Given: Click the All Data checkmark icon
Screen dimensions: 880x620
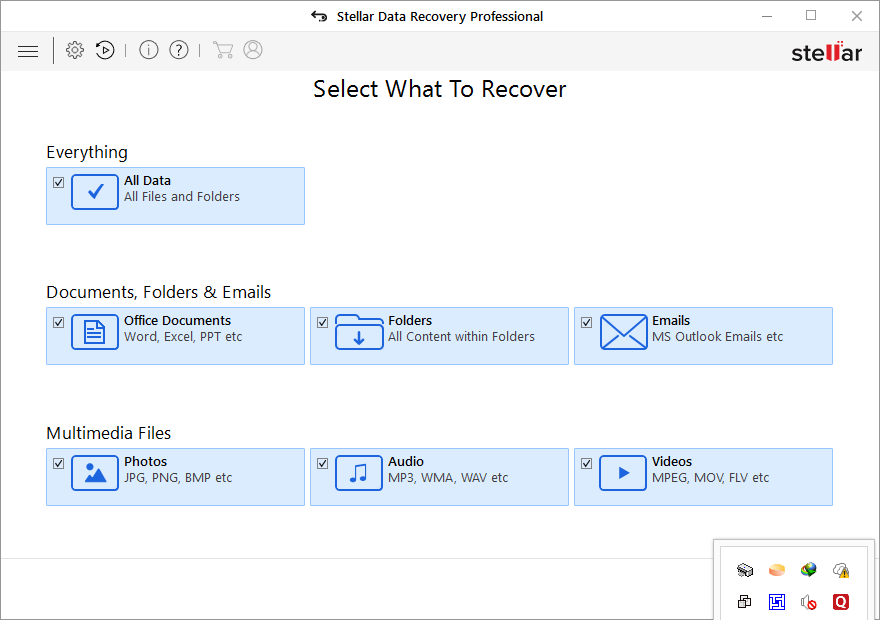Looking at the screenshot, I should [x=95, y=192].
